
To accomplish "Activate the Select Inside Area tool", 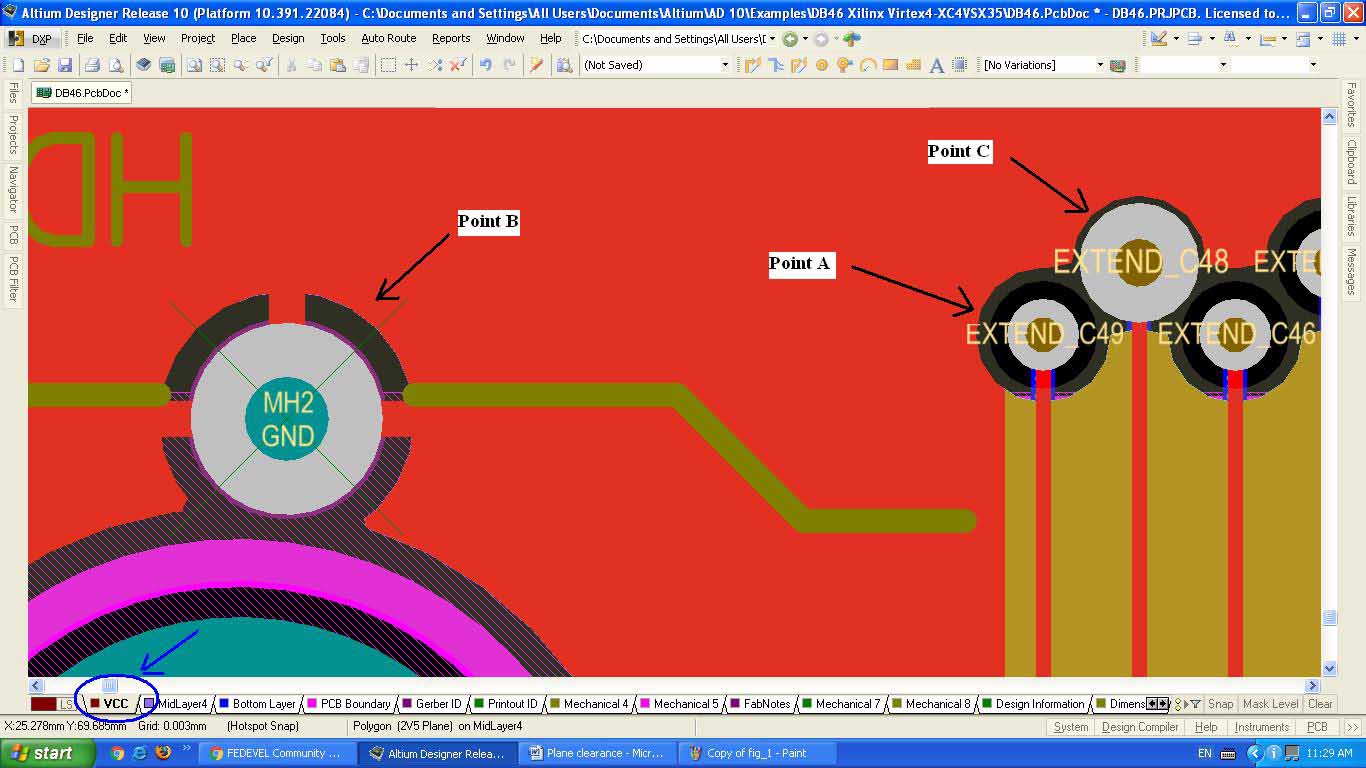I will click(388, 65).
